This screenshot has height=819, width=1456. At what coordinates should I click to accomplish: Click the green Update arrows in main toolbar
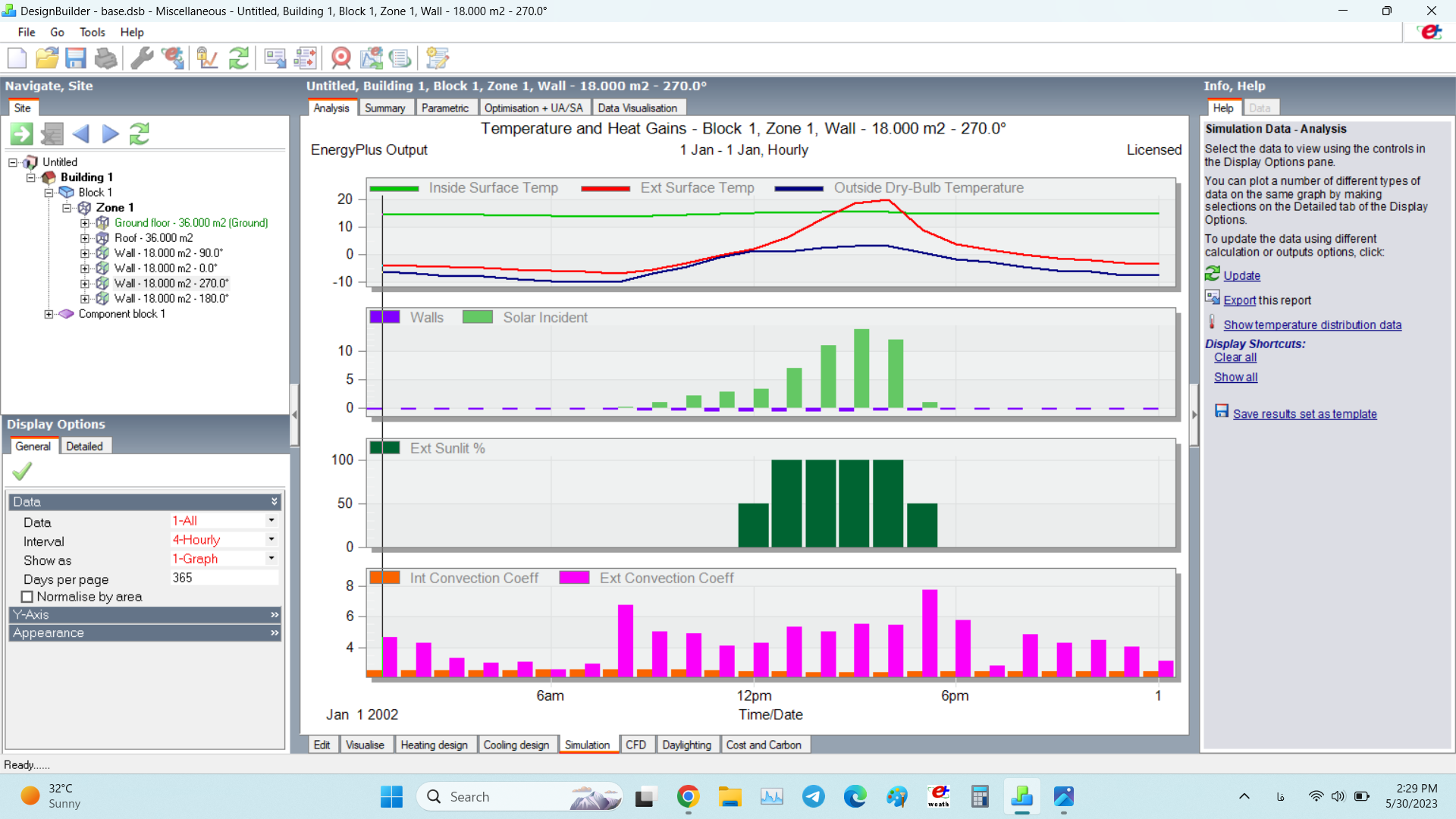point(239,58)
